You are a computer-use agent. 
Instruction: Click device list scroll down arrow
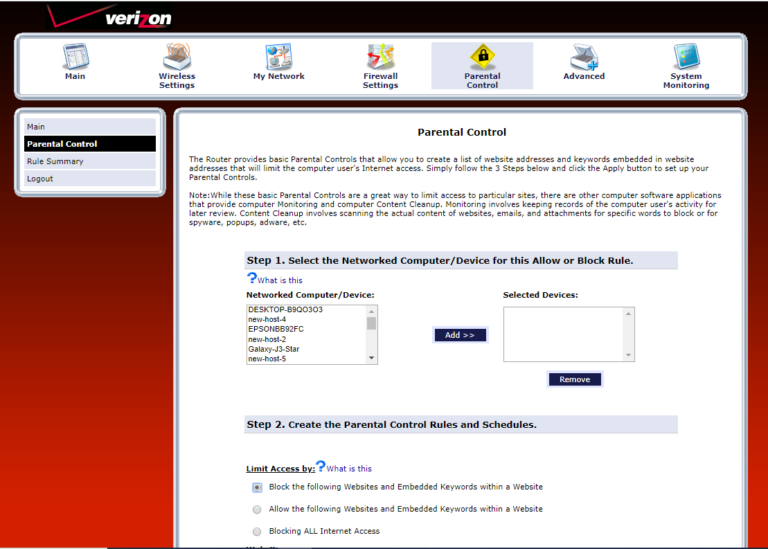371,358
